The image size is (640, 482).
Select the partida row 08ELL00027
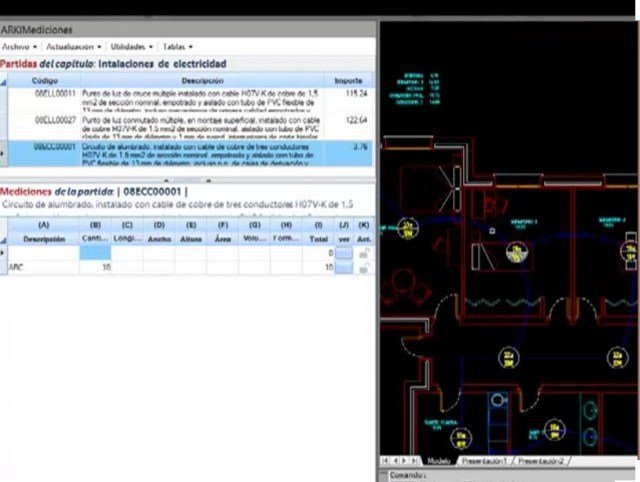pyautogui.click(x=190, y=127)
